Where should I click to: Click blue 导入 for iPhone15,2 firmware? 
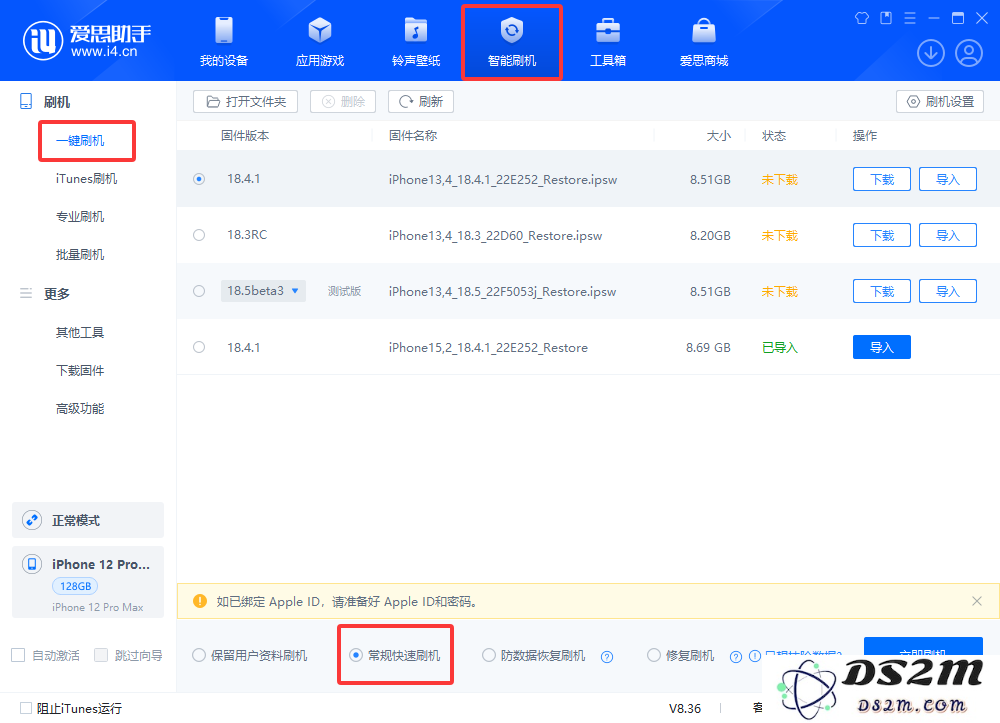882,347
